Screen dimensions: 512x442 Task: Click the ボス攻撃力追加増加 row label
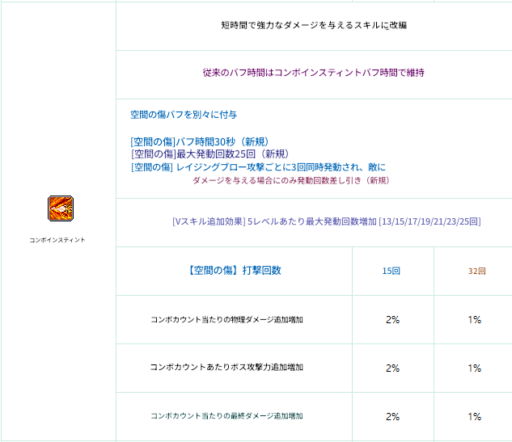[x=227, y=367]
